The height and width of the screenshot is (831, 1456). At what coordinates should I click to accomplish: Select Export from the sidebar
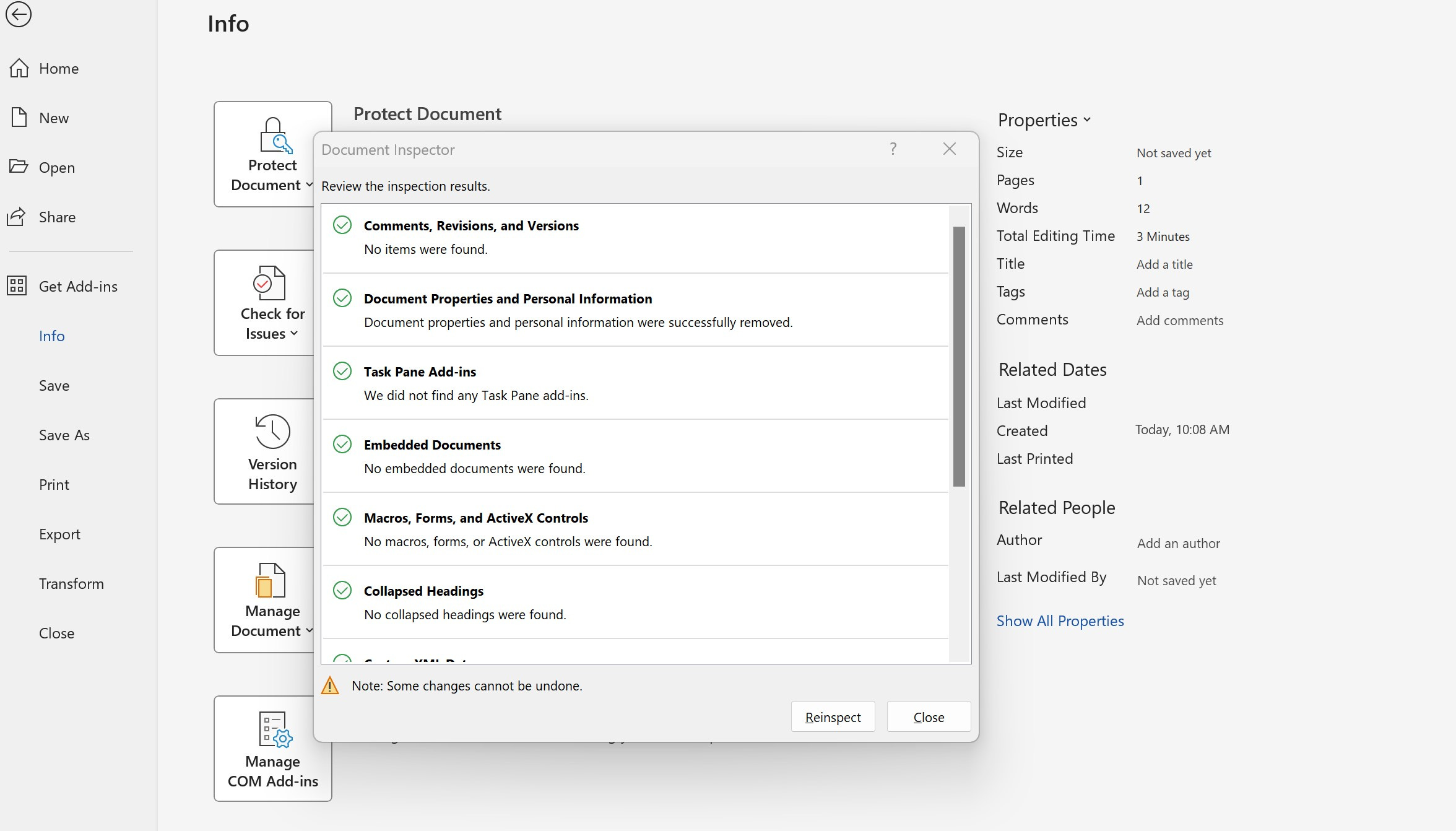(59, 534)
